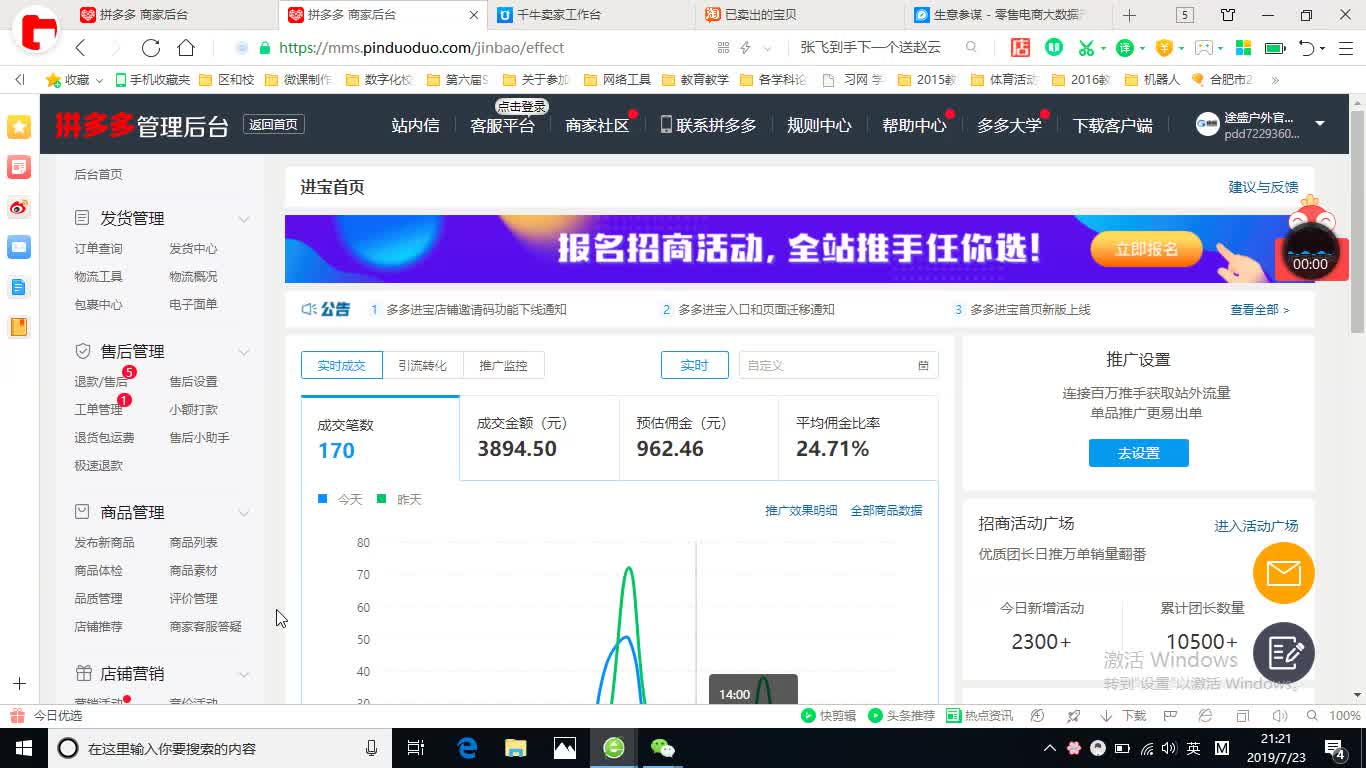Image resolution: width=1366 pixels, height=768 pixels.
Task: Set page zoom via 100% indicator
Action: (1344, 715)
